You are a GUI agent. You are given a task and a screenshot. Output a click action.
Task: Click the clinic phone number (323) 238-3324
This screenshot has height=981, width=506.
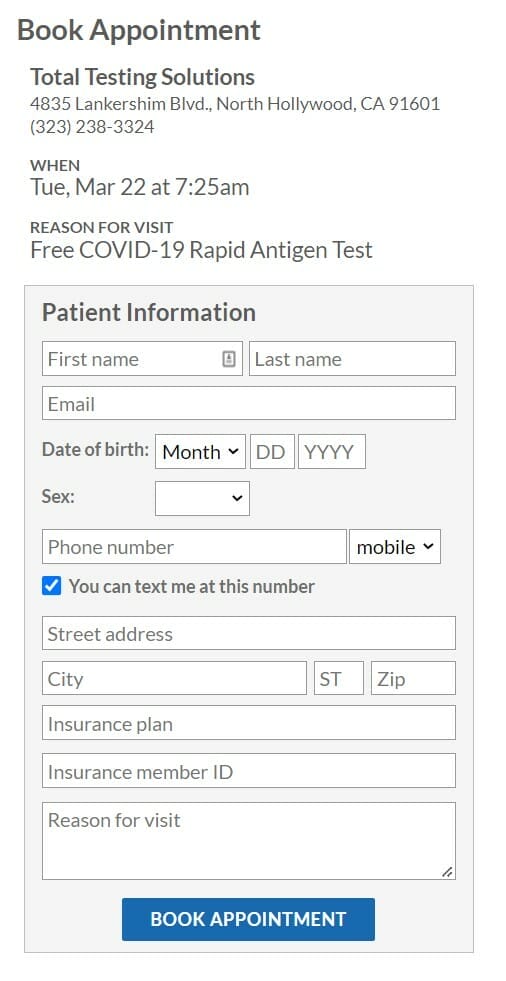pyautogui.click(x=92, y=127)
